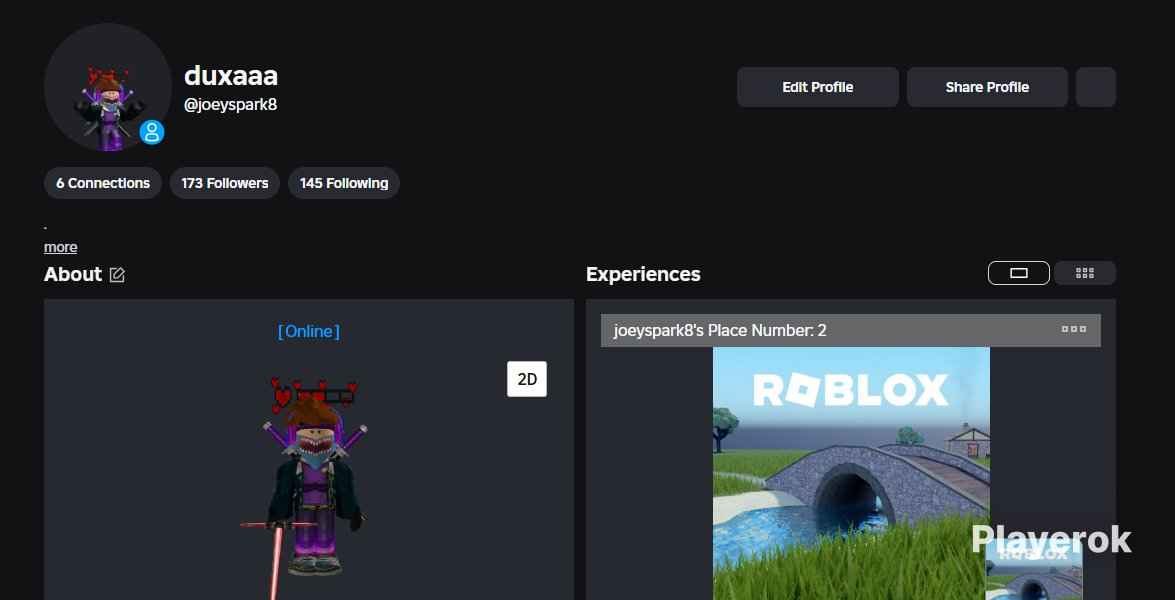The image size is (1175, 600).
Task: Edit the About section via pencil icon
Action: 118,274
